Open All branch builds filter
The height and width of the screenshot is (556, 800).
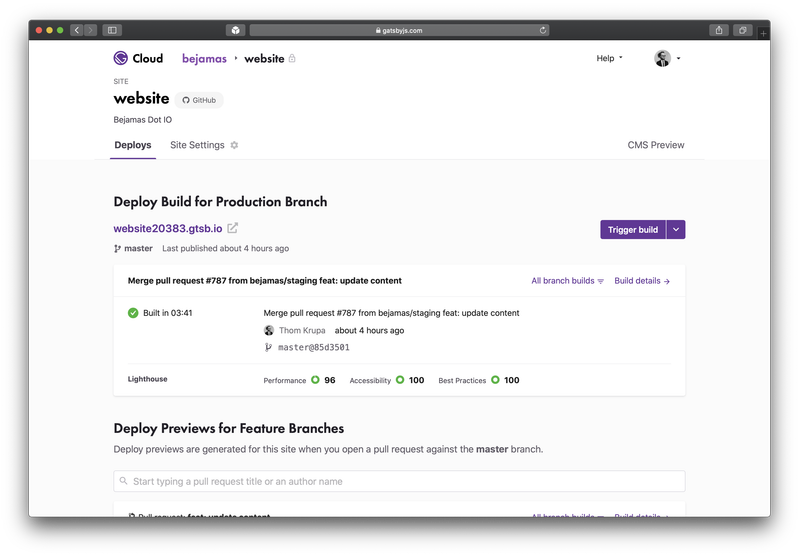[567, 281]
